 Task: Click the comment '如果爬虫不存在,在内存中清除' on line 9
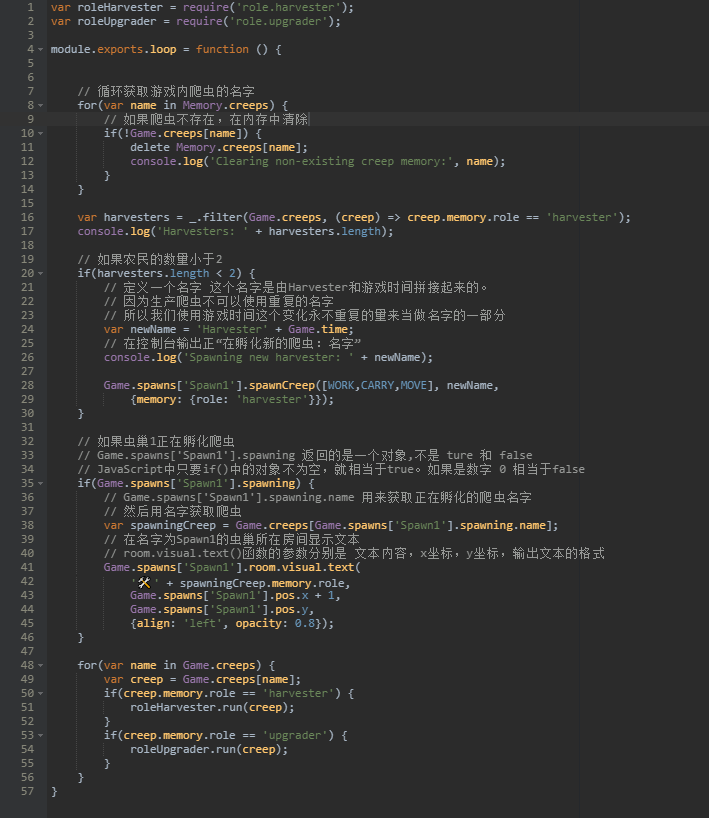pyautogui.click(x=206, y=119)
